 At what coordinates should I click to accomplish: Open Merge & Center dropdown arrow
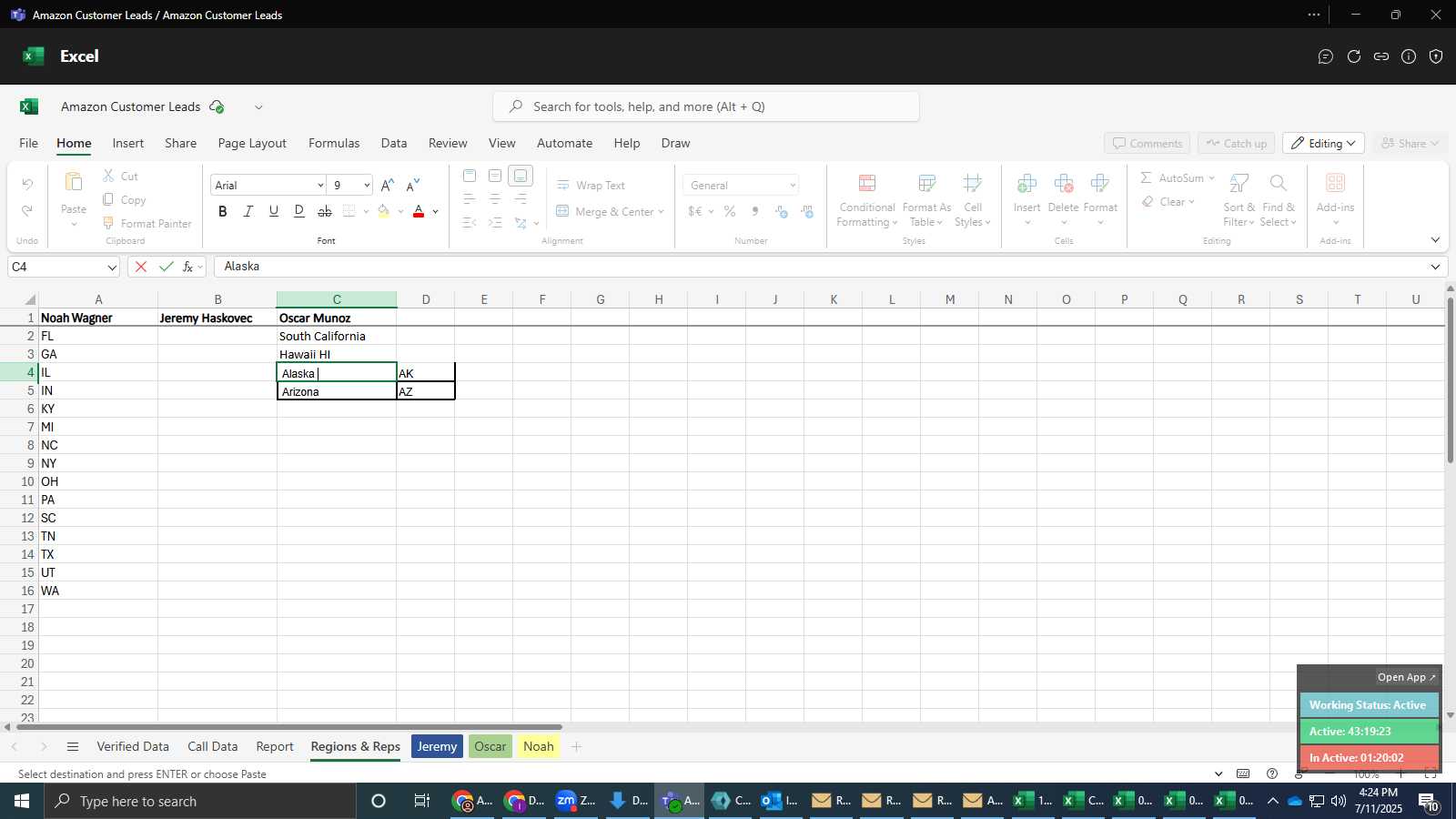pos(661,211)
